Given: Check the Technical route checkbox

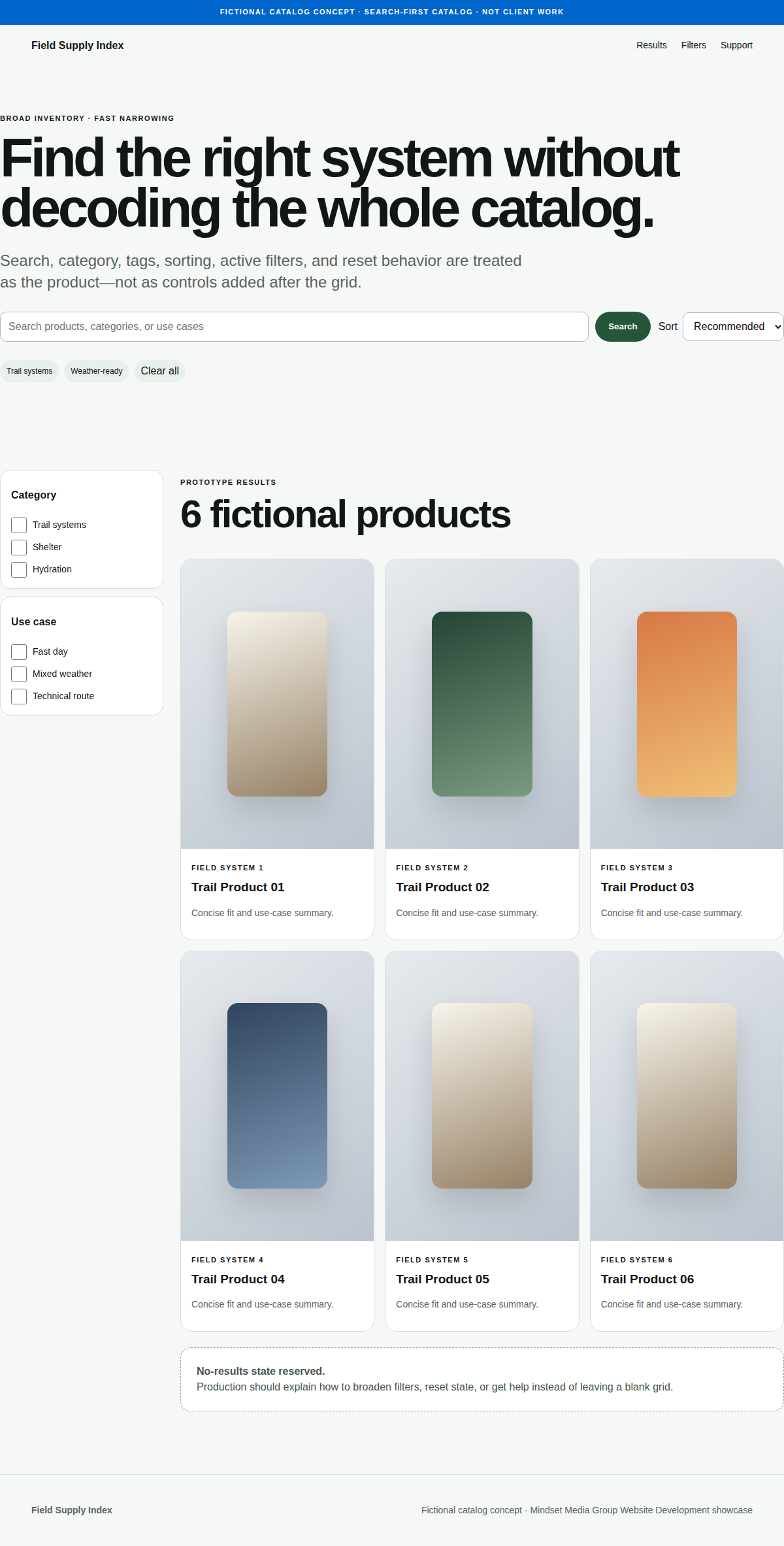Looking at the screenshot, I should click(19, 697).
